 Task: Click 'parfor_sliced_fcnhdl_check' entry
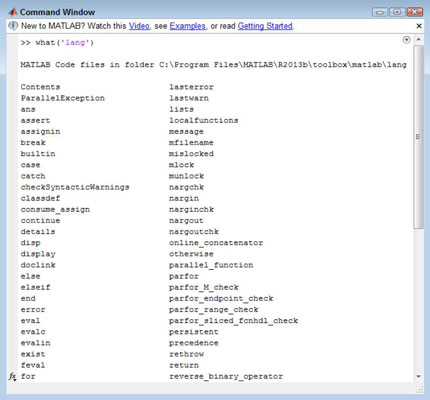[233, 321]
